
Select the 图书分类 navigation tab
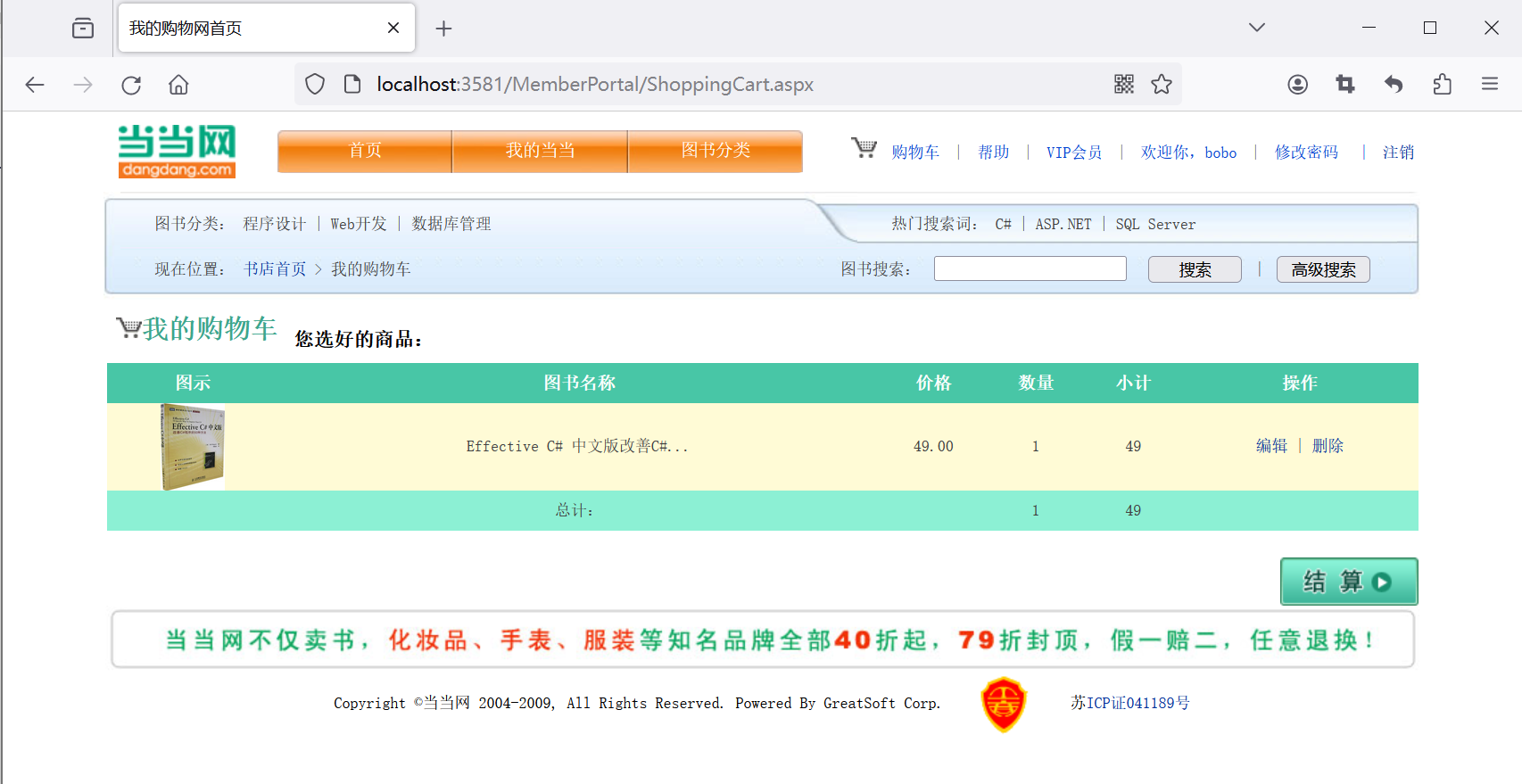[x=716, y=151]
